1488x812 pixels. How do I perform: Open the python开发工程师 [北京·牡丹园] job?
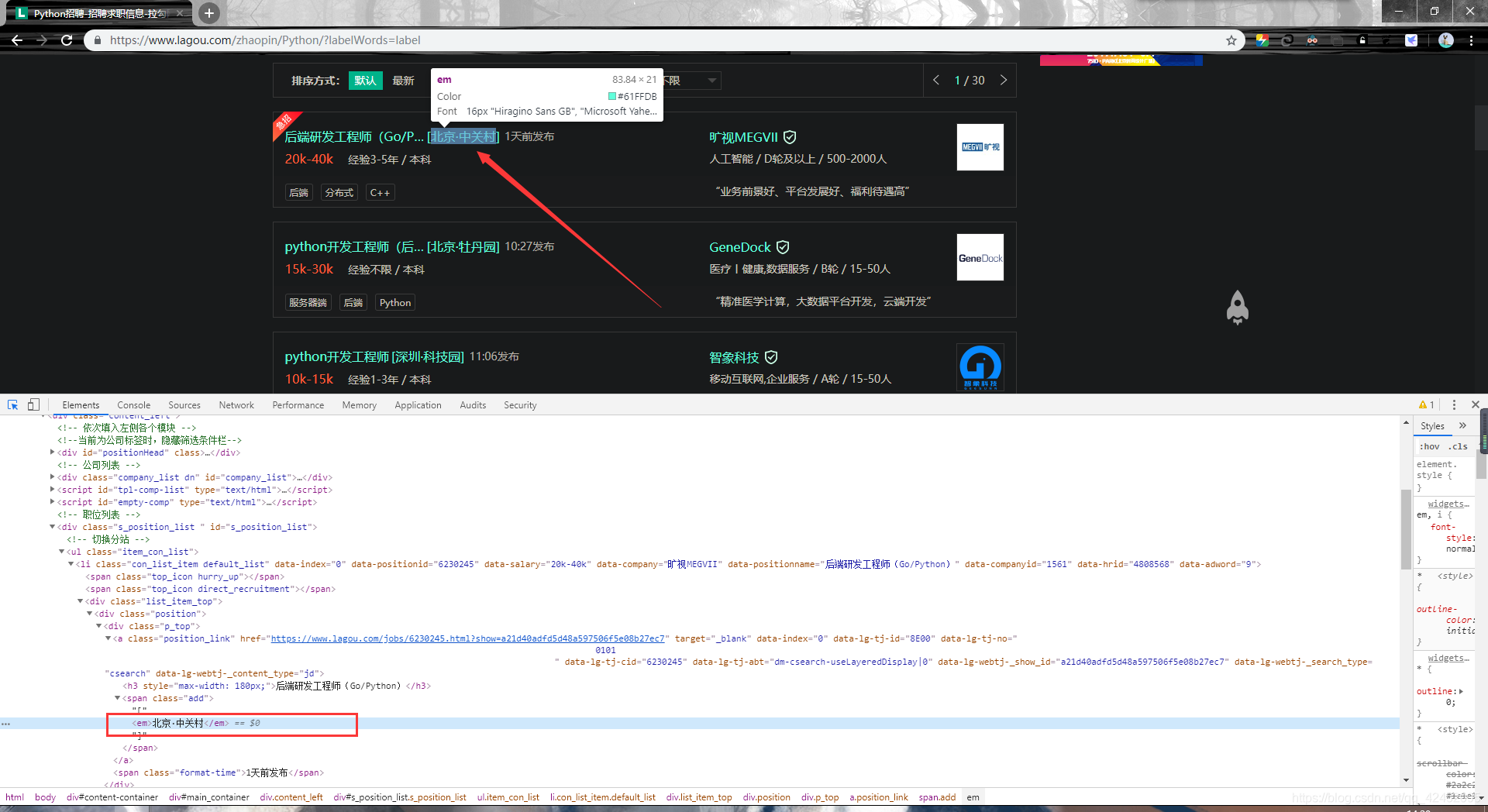click(392, 247)
